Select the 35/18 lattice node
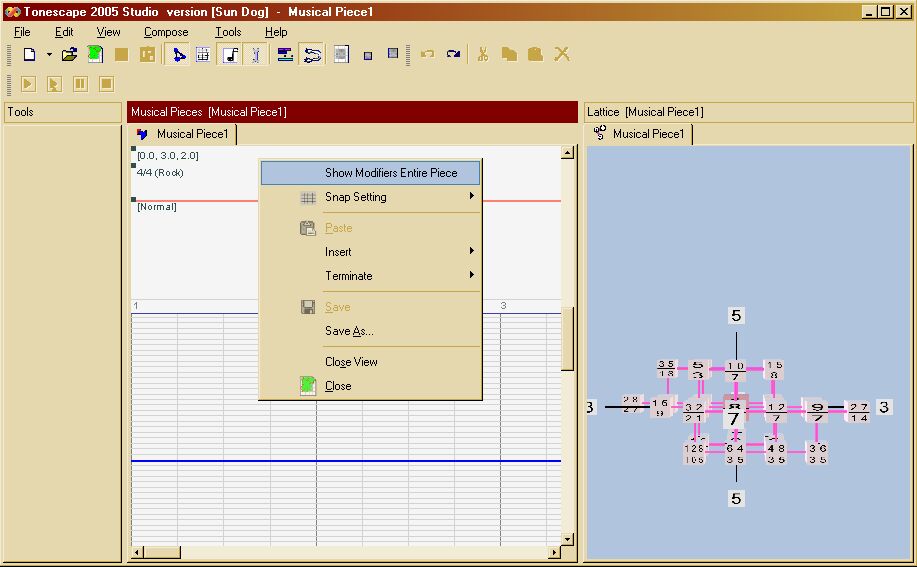 (x=667, y=368)
